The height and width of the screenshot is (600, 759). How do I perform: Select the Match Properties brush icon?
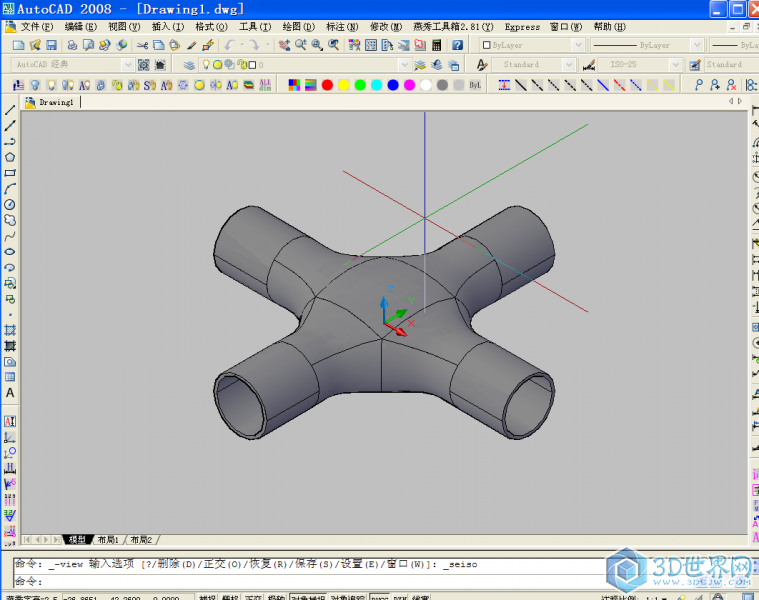pyautogui.click(x=192, y=45)
